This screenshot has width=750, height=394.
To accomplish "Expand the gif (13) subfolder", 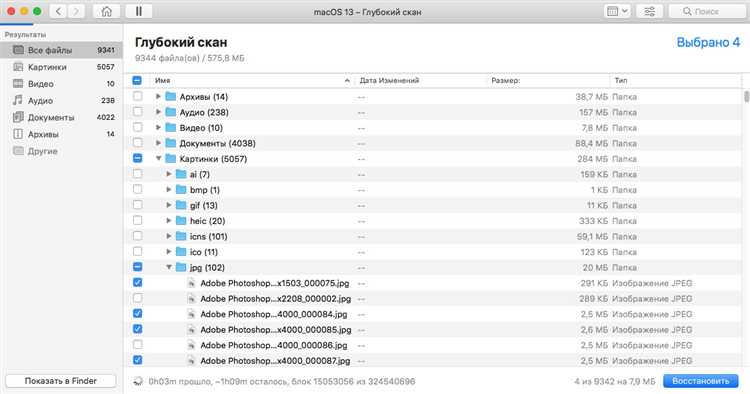I will (x=169, y=205).
